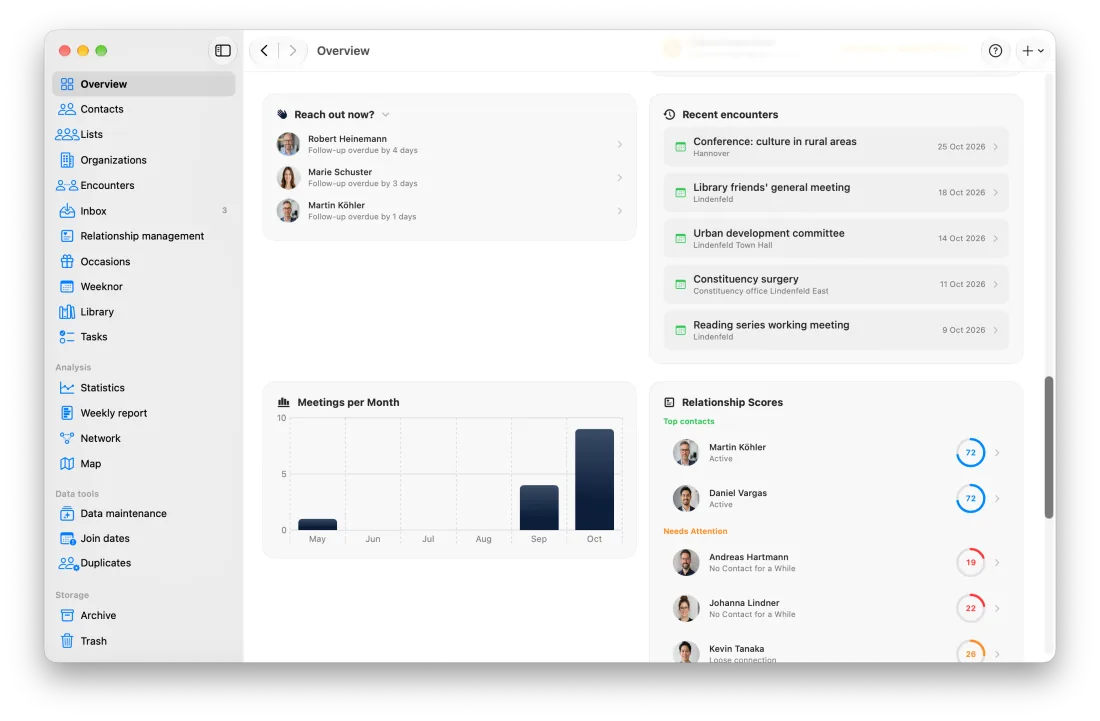This screenshot has height=721, width=1100.
Task: Open Martin Köhler's follow-up in Reach out
Action: pos(450,210)
